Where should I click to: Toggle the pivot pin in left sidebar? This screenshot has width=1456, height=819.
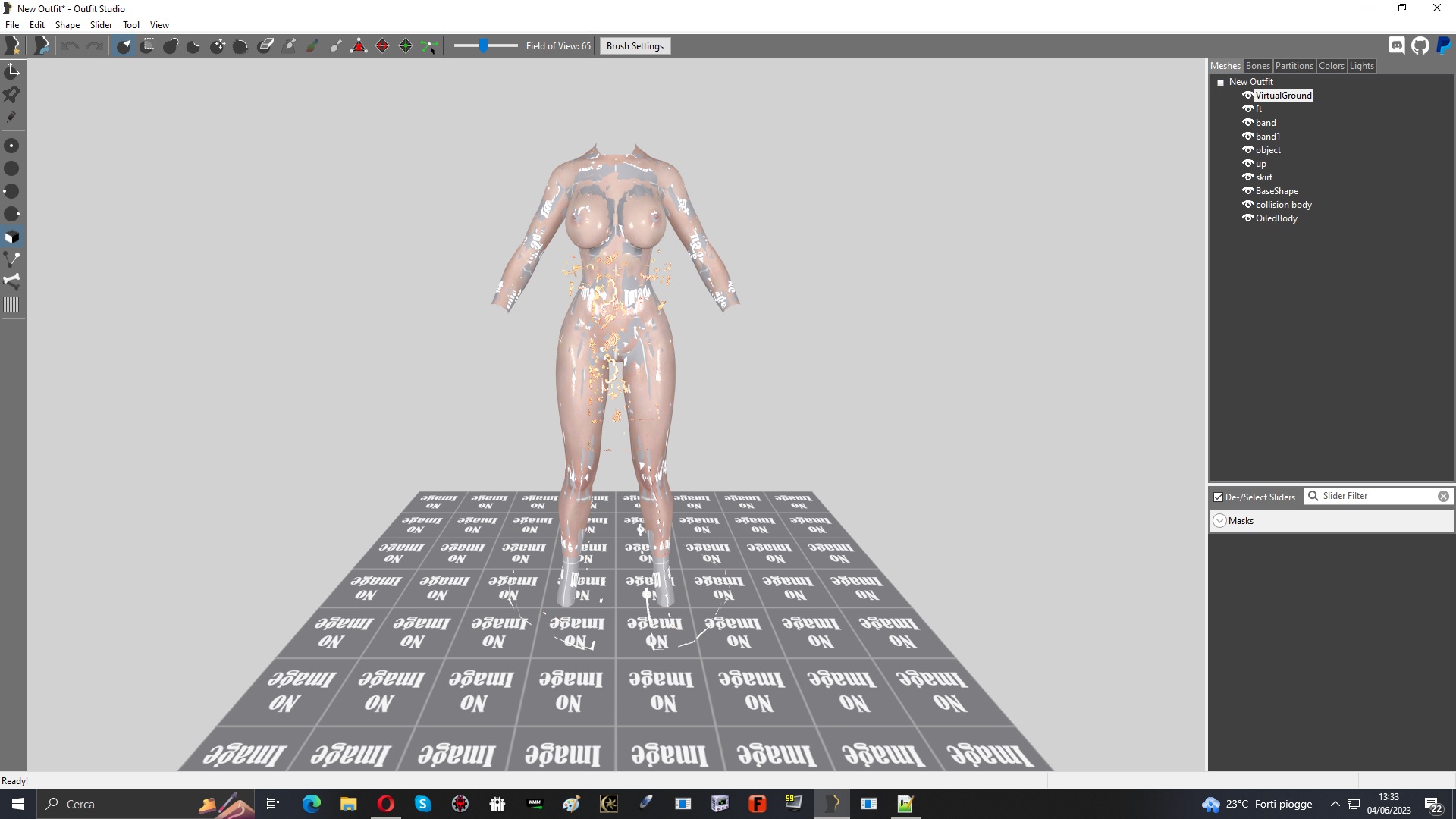click(x=12, y=94)
